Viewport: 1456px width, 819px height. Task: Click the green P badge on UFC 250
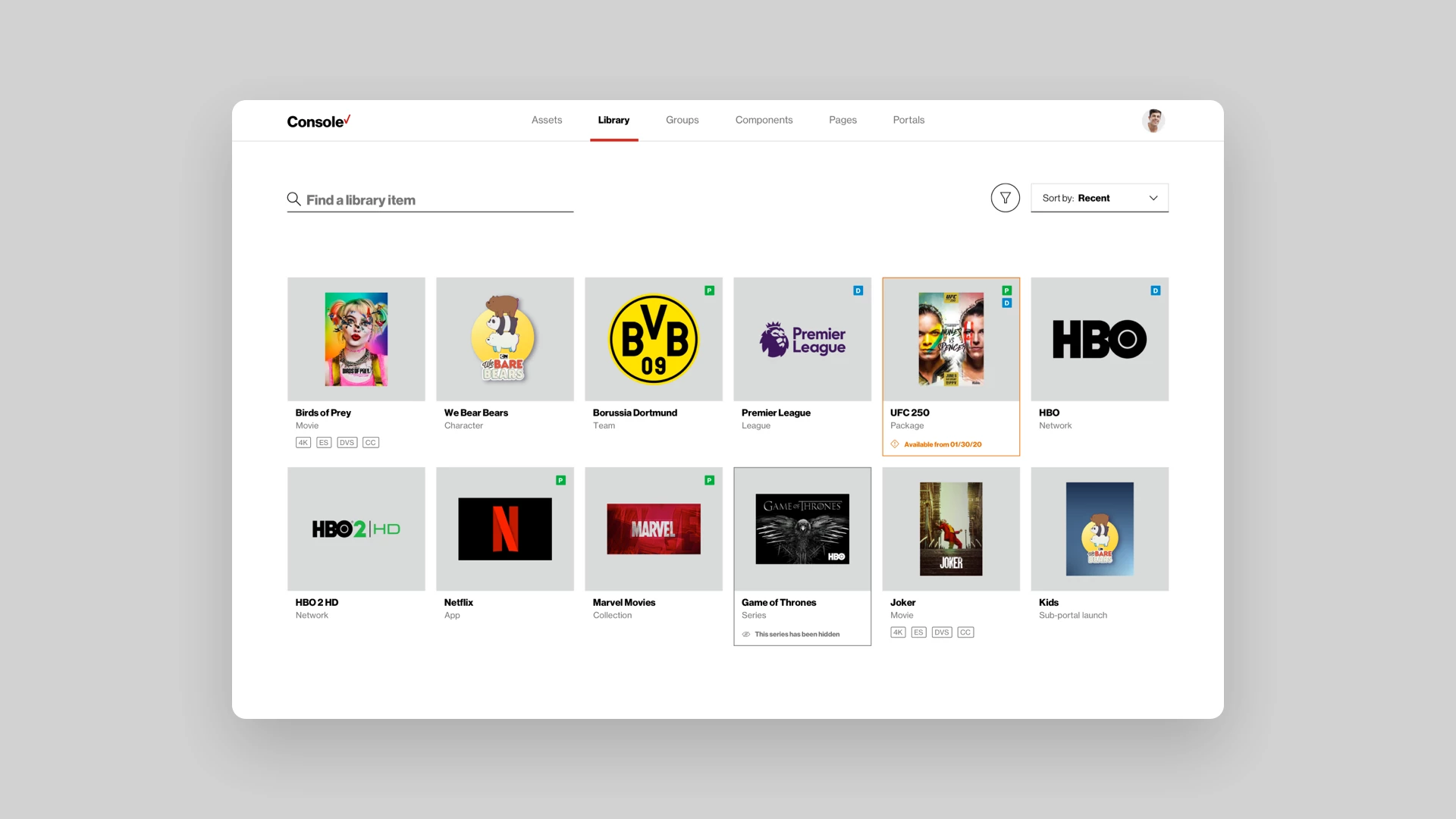click(x=1007, y=290)
